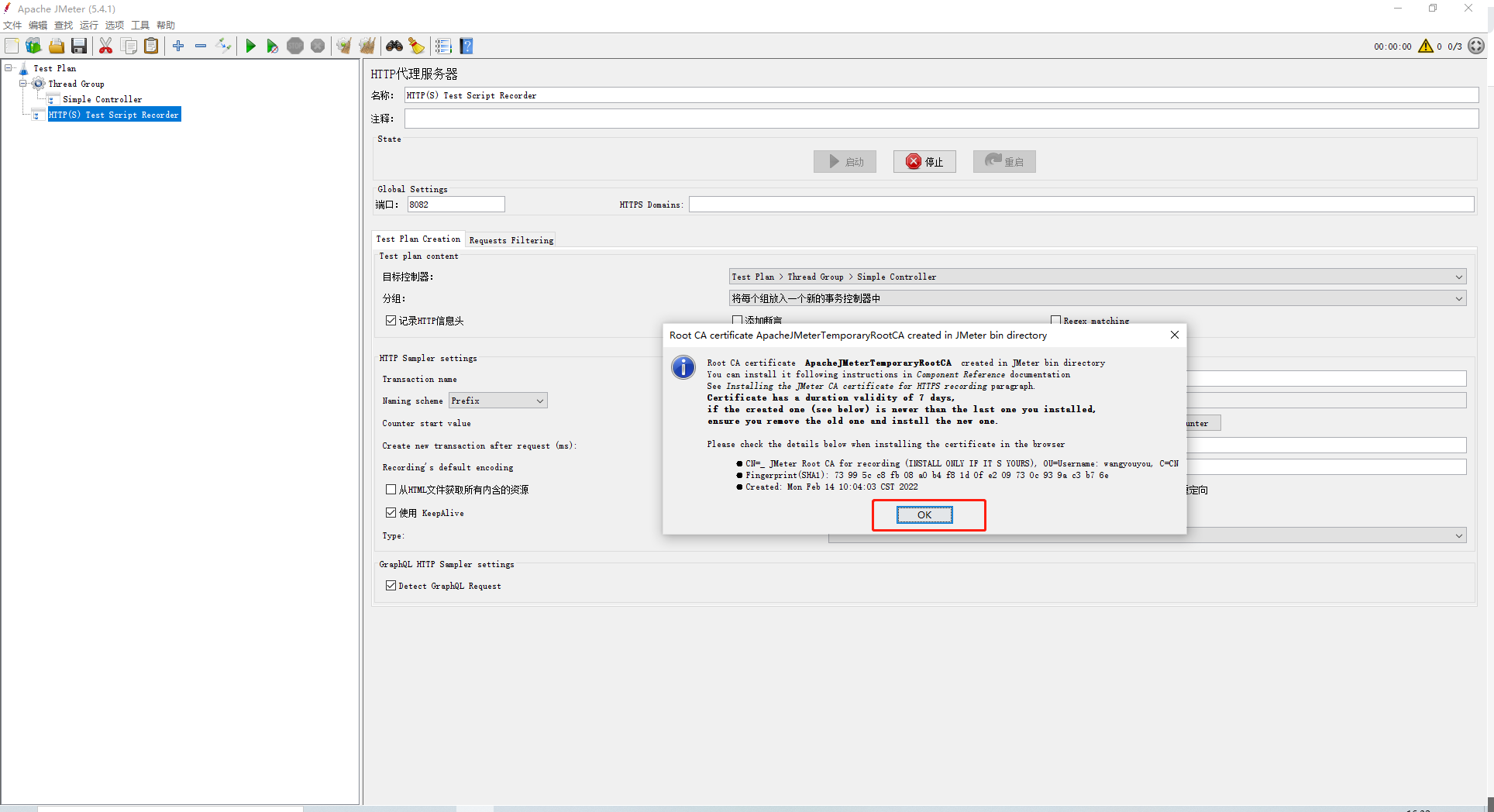Click the 名称 name input field
This screenshot has height=812, width=1494.
click(941, 95)
